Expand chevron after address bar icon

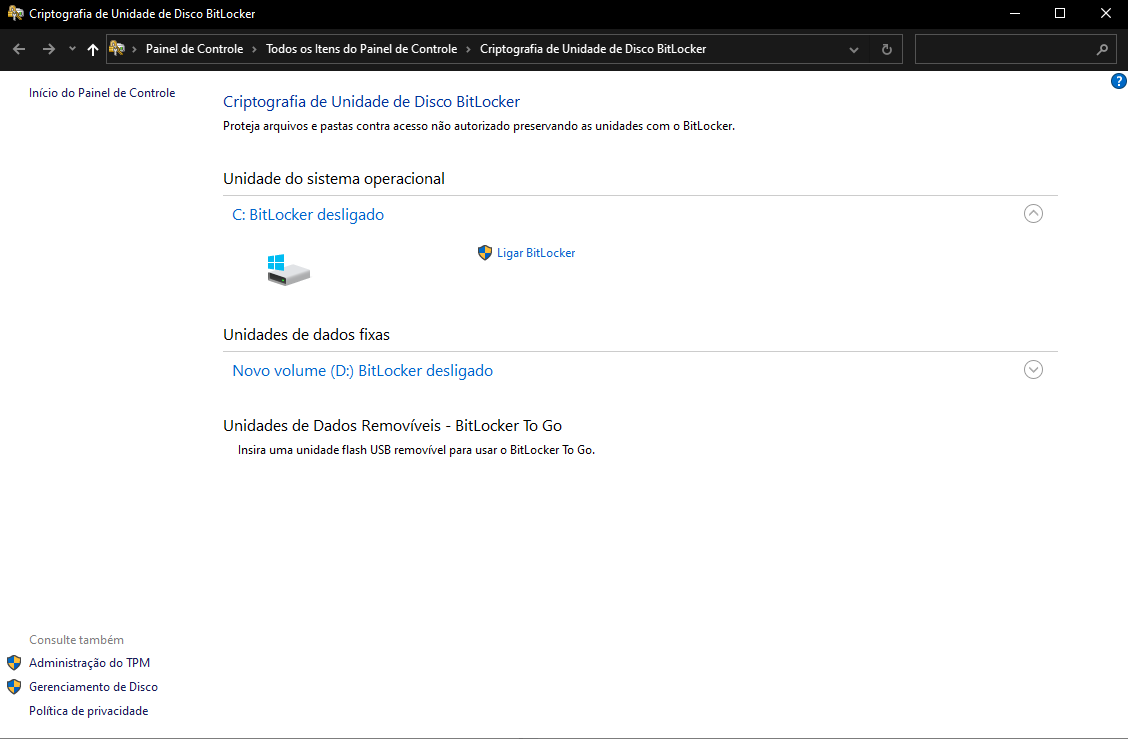point(135,49)
